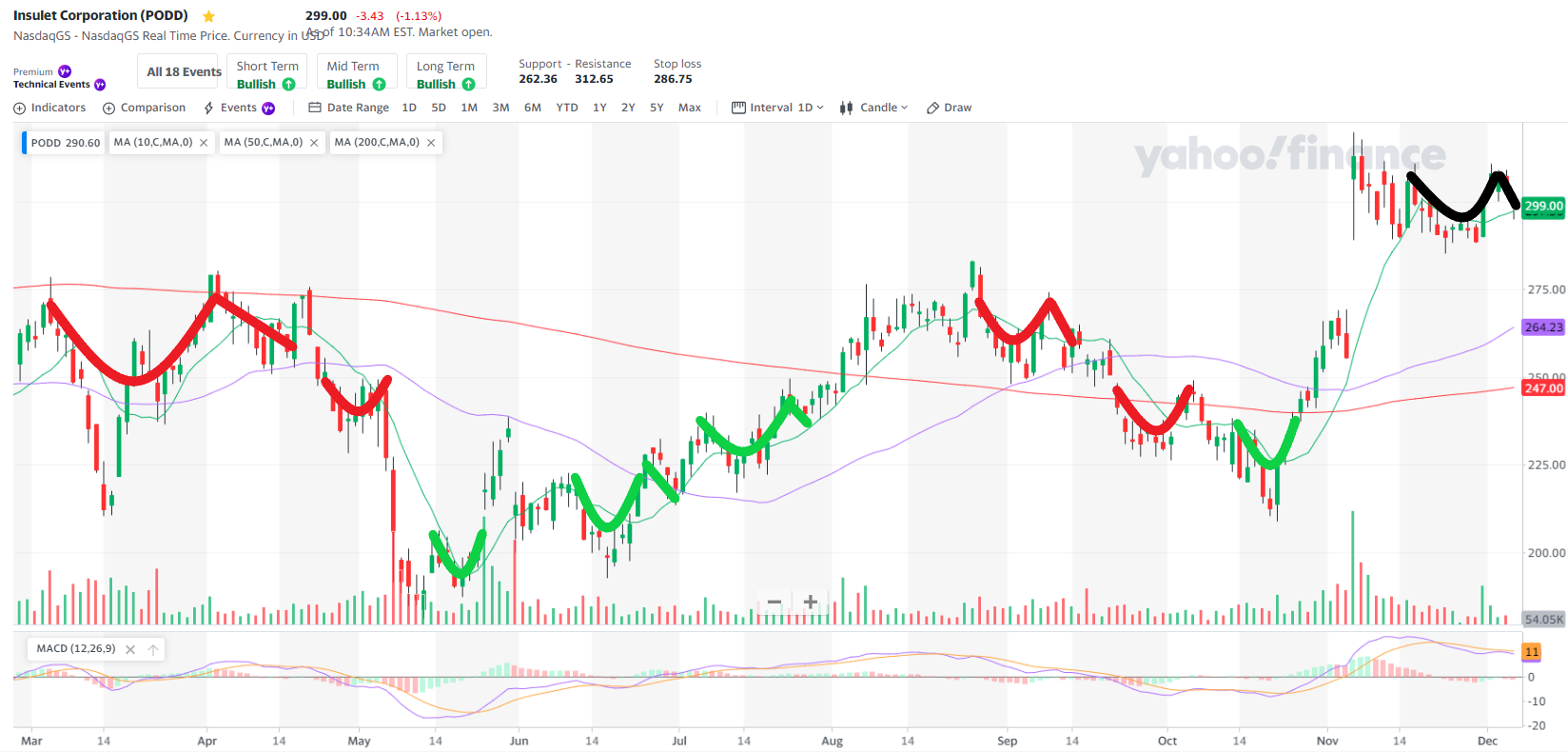1568x752 pixels.
Task: Click the red 247.00 moving average tag
Action: pyautogui.click(x=1543, y=388)
